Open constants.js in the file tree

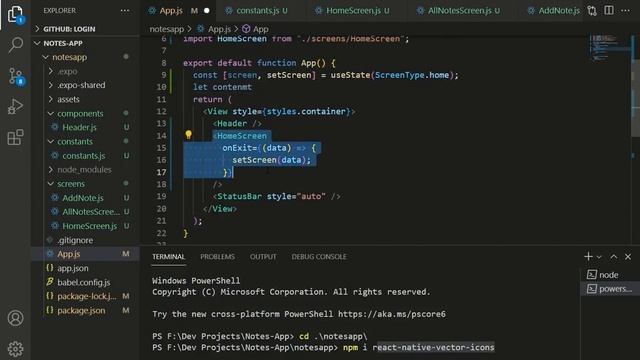click(86, 156)
